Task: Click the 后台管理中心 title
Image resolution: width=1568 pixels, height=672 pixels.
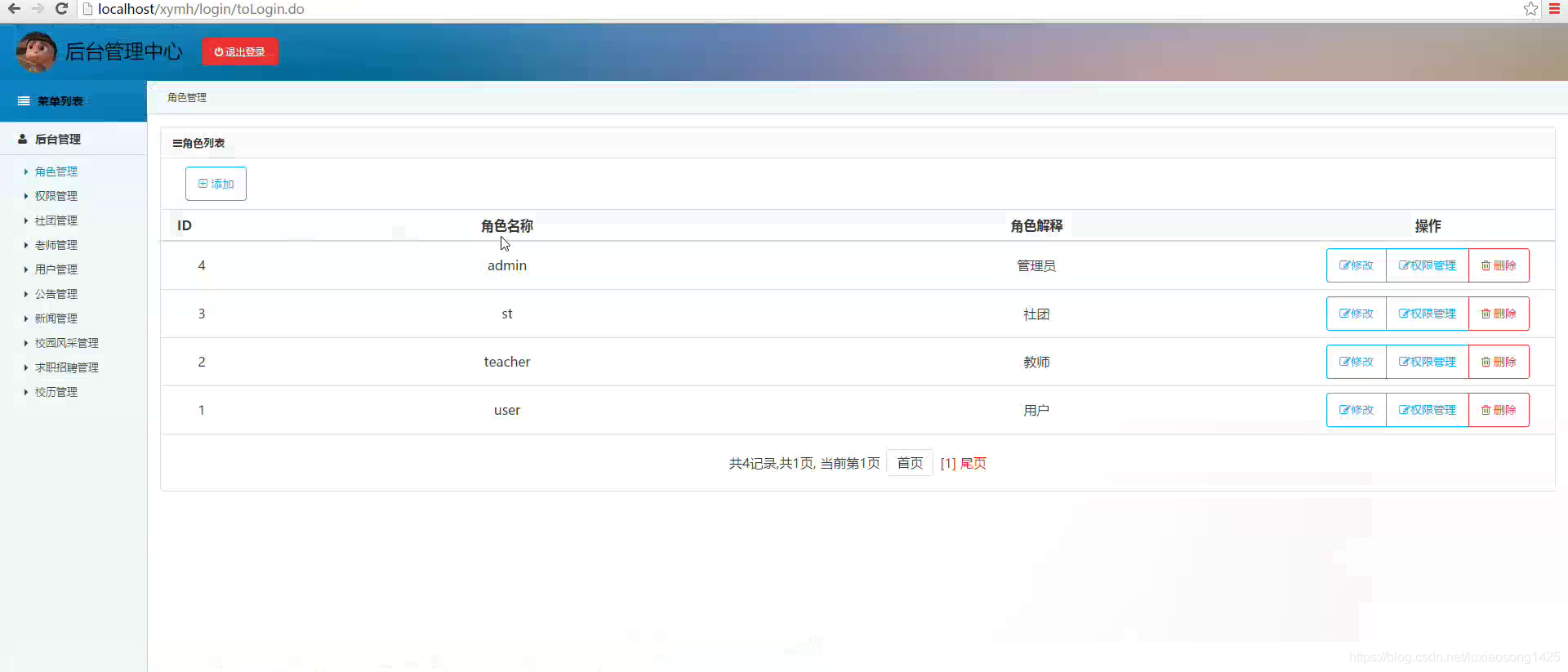Action: pyautogui.click(x=124, y=51)
